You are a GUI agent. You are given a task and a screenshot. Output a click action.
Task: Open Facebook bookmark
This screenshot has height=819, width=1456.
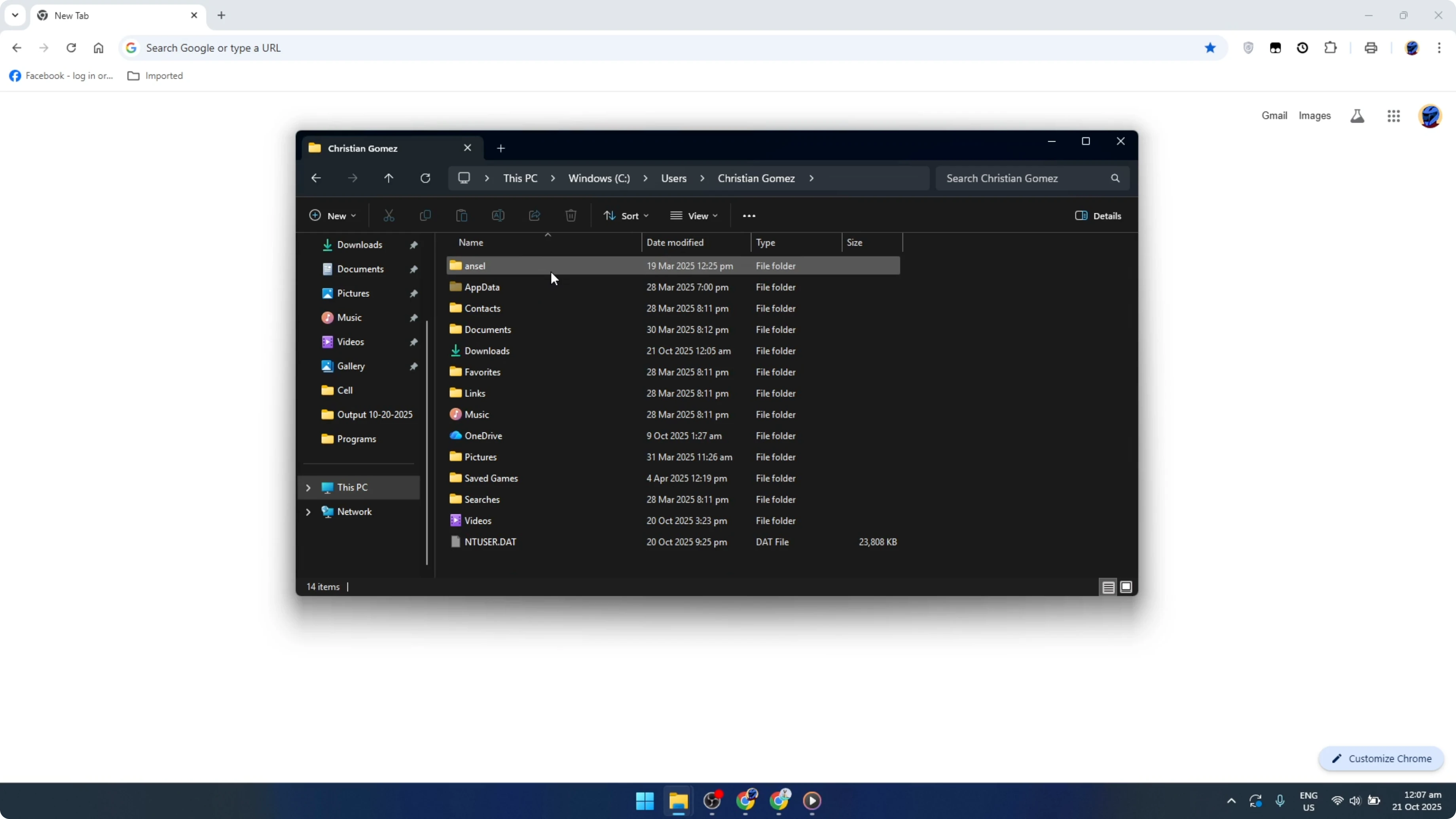click(61, 76)
